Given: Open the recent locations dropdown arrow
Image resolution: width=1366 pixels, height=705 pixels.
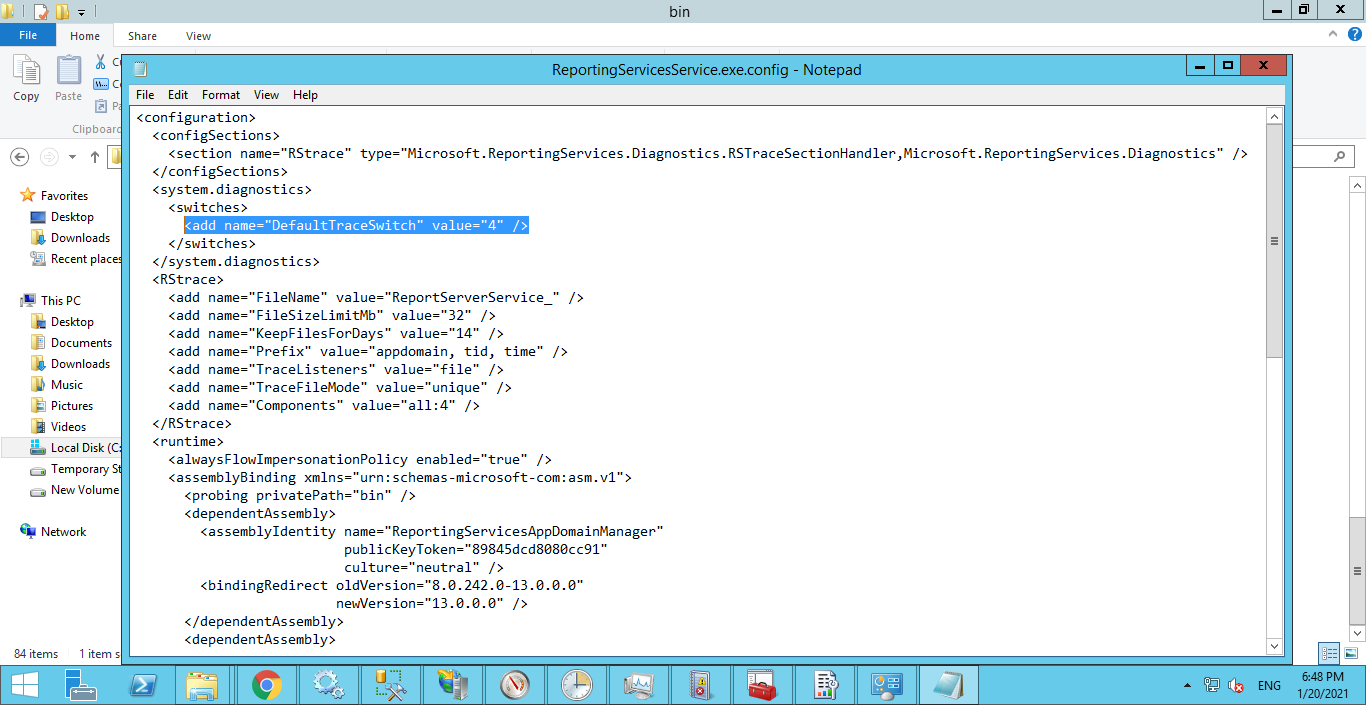Looking at the screenshot, I should [x=72, y=157].
